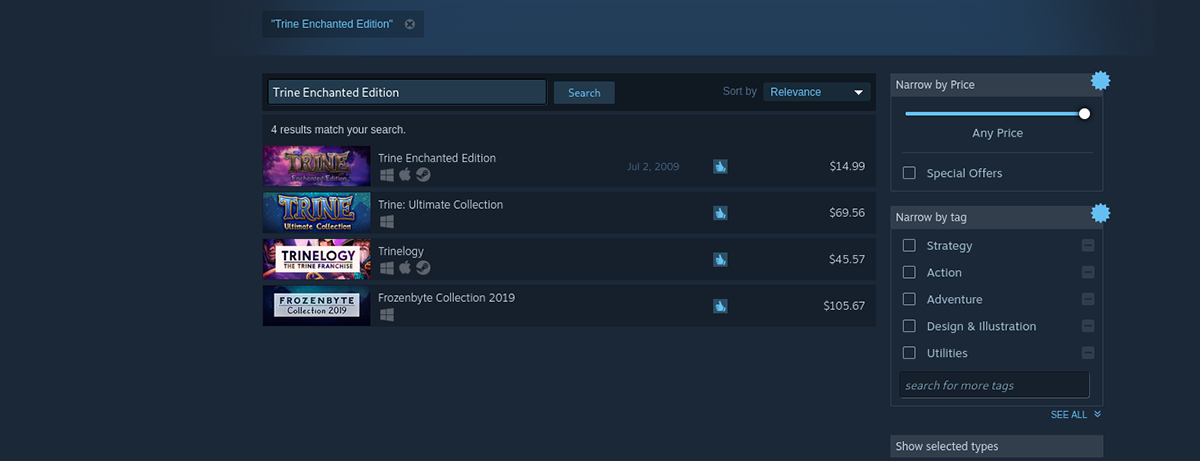Click the $45.57 price
Image resolution: width=1200 pixels, height=461 pixels.
point(847,259)
